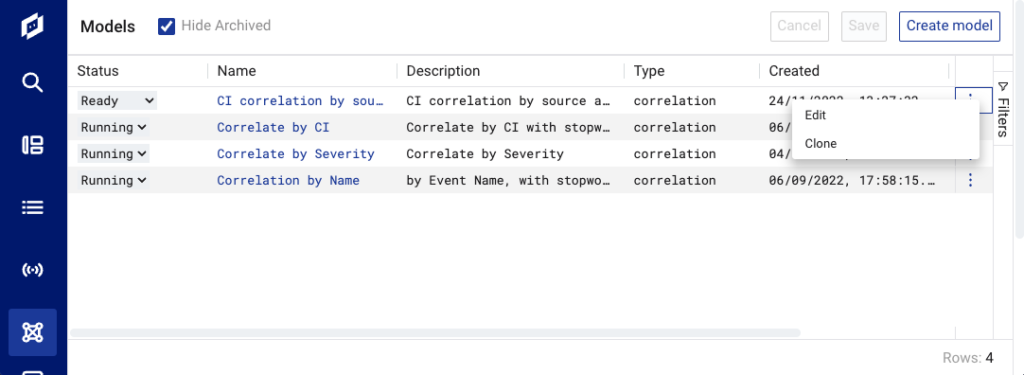Open status dropdown for Correlate by CI

pos(113,127)
